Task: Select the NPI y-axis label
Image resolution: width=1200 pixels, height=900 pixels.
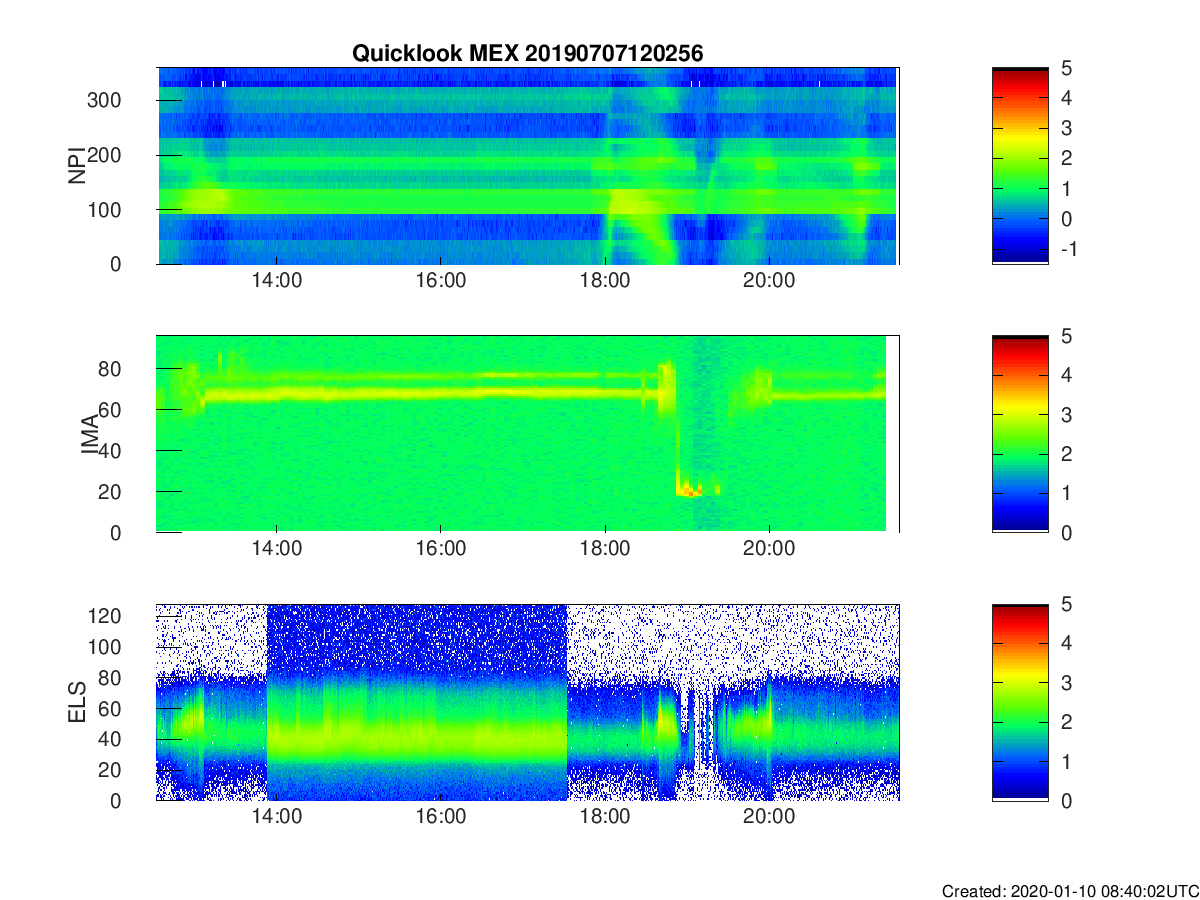Action: point(76,166)
